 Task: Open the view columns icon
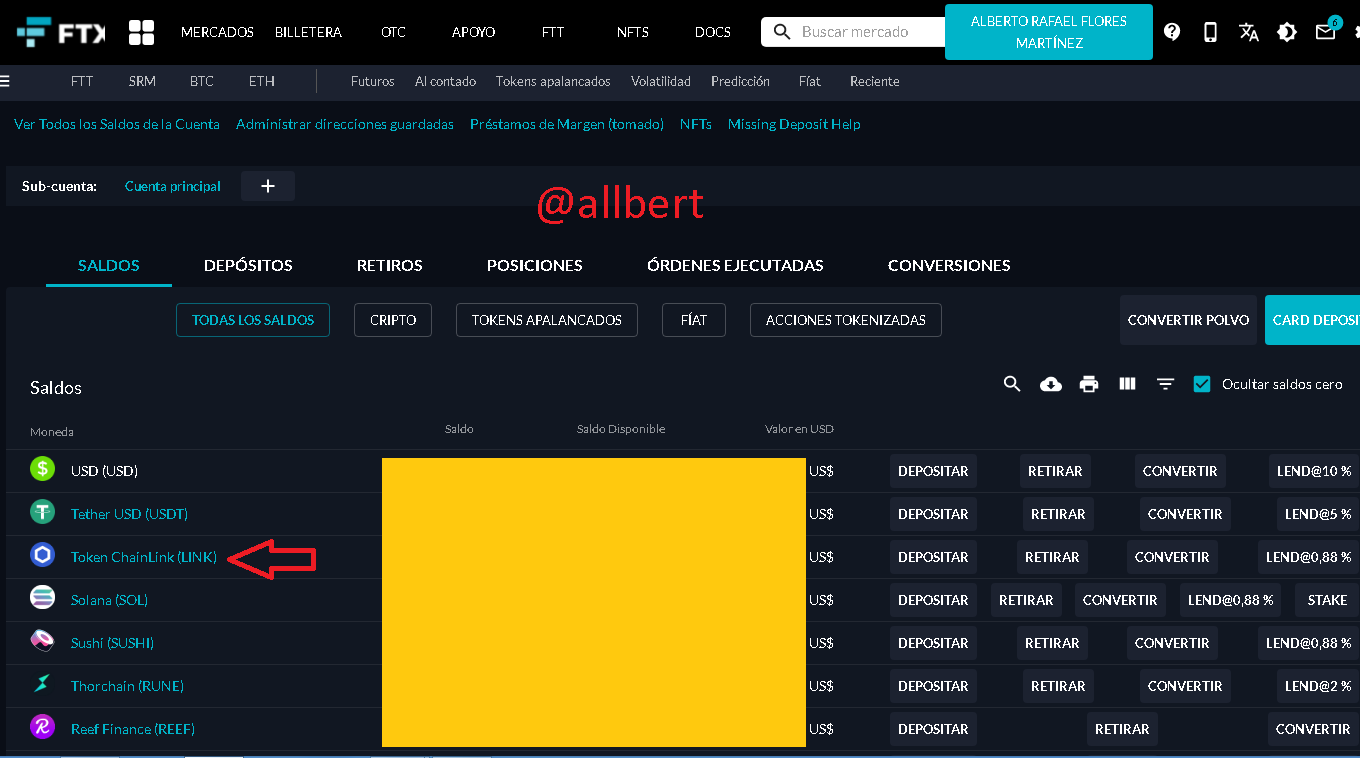click(1127, 384)
